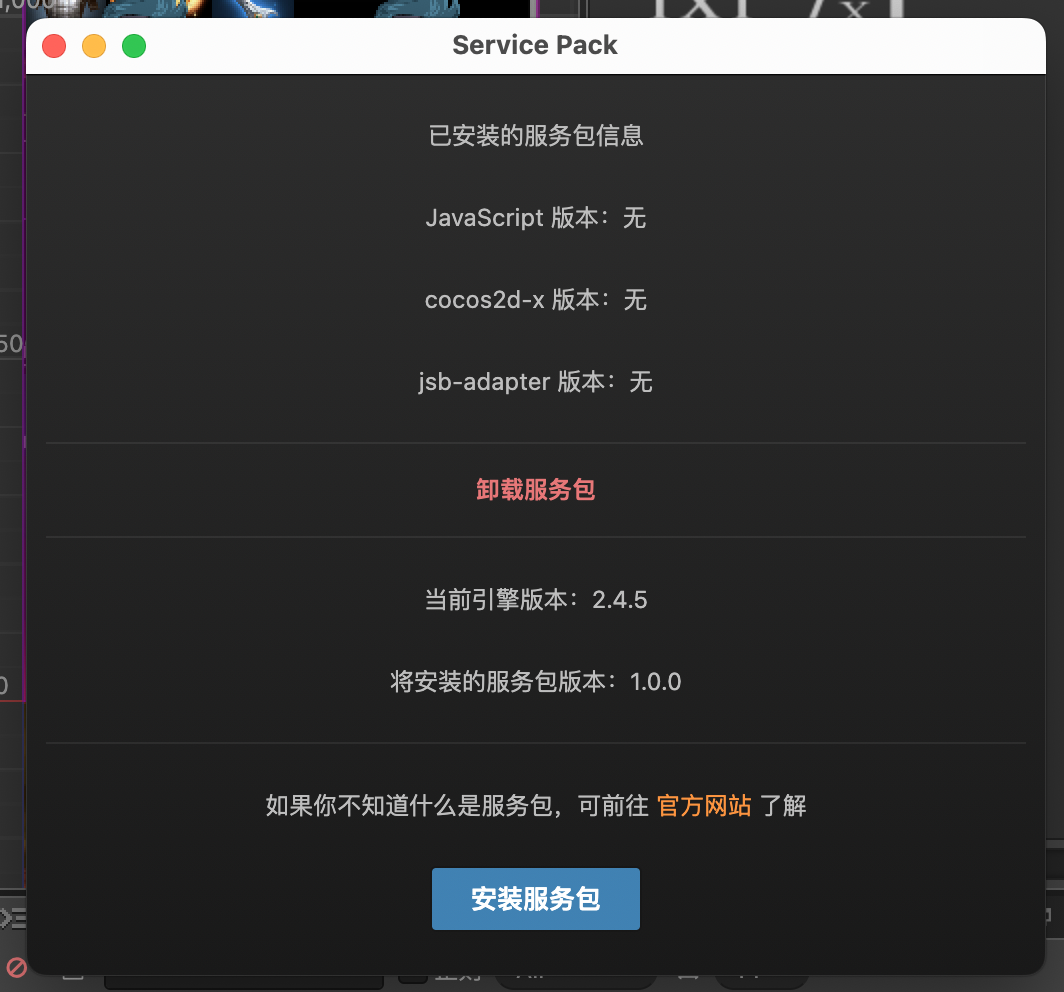Open the 官方网站 official website link
The width and height of the screenshot is (1064, 992).
click(x=704, y=805)
